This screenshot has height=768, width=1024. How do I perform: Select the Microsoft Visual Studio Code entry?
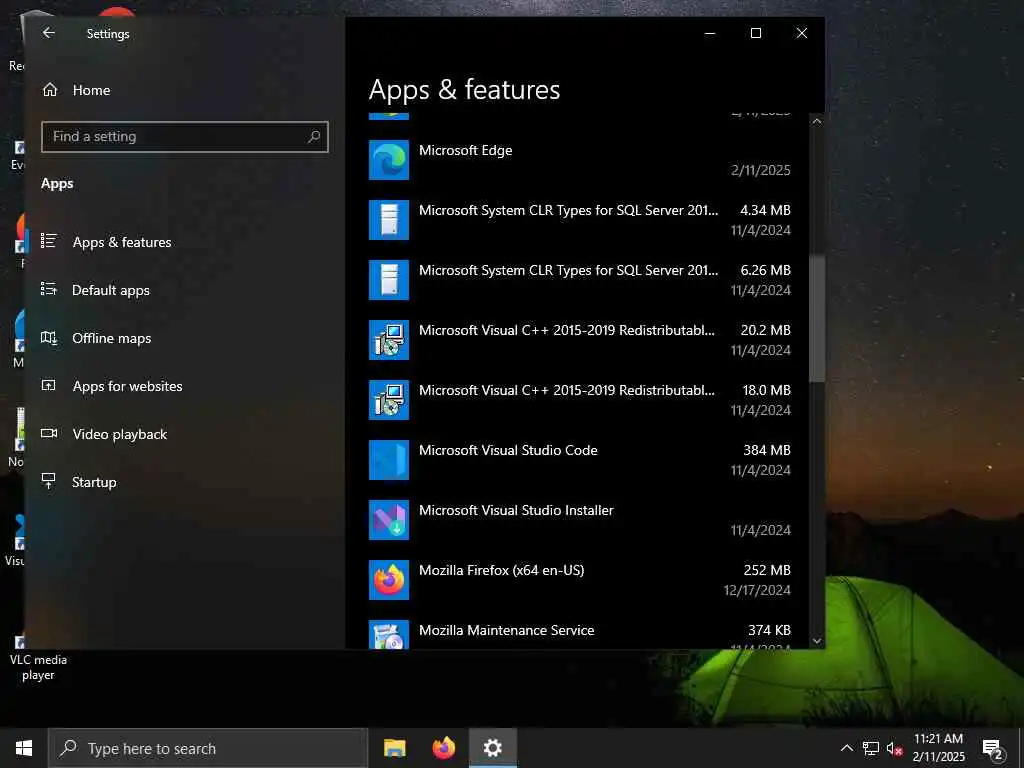[x=580, y=460]
